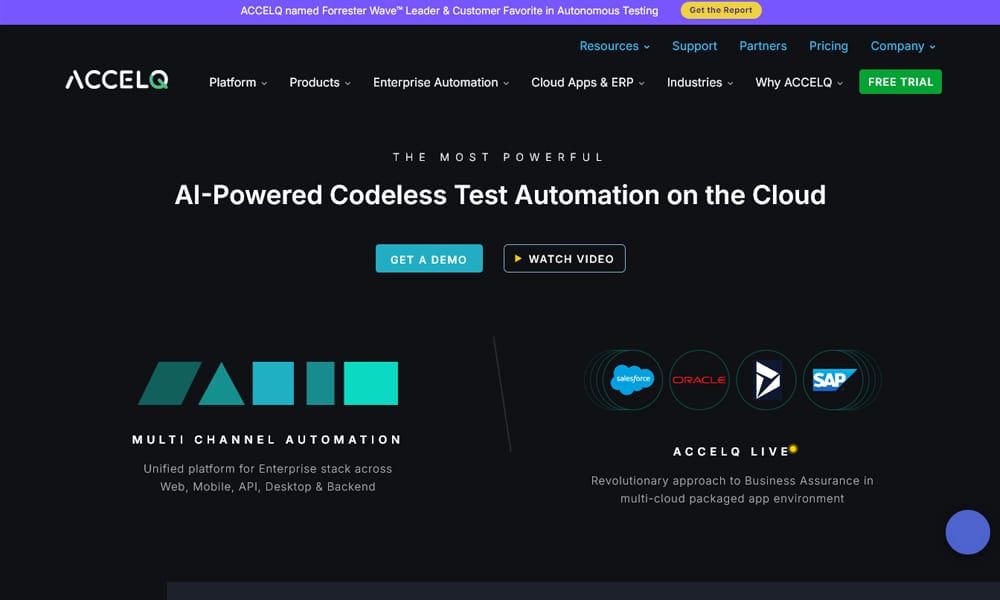Open the round chat widget bubble
This screenshot has height=600, width=1000.
click(x=967, y=532)
